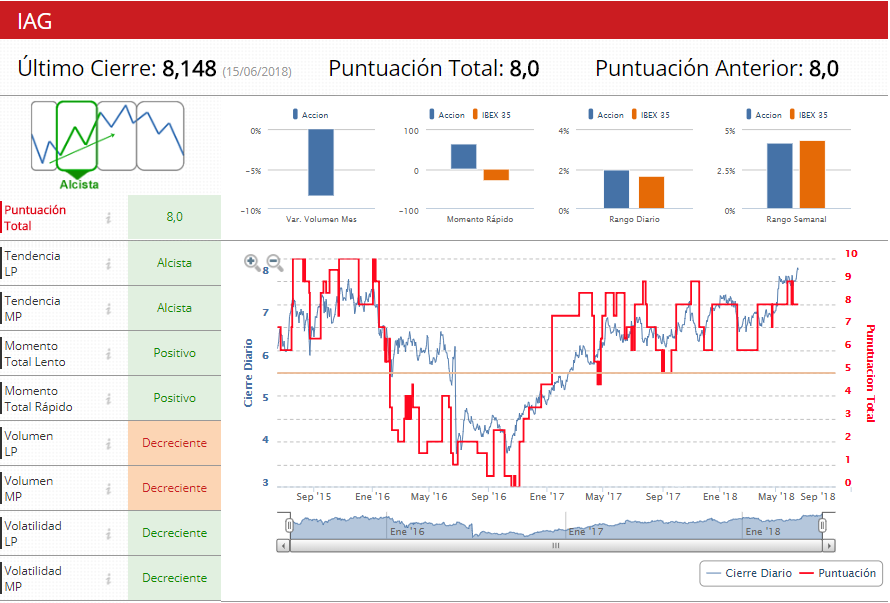Toggle Accion legend in Var. Volumen Mes chart

pos(310,115)
